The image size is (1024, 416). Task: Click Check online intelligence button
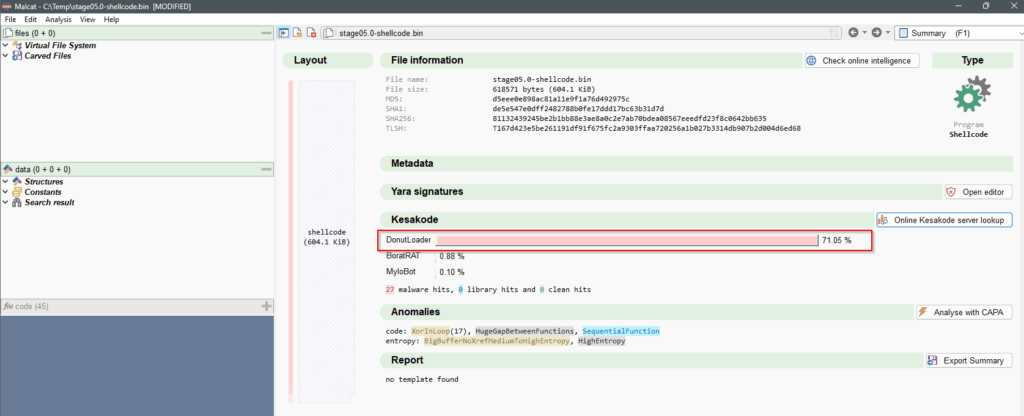861,61
